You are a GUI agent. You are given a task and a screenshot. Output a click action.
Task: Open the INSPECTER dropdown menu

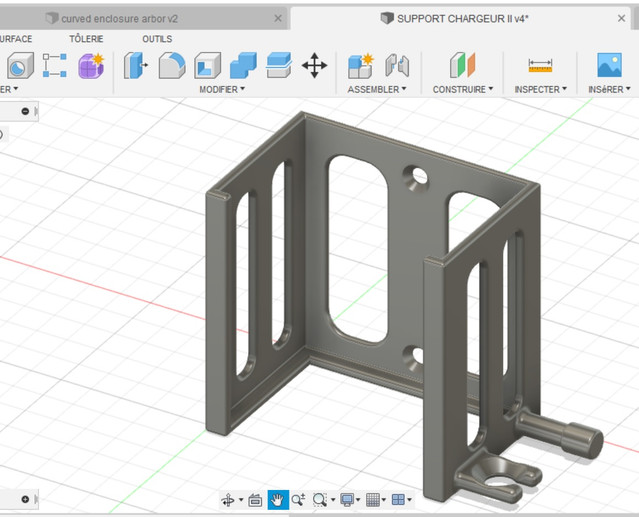point(541,90)
